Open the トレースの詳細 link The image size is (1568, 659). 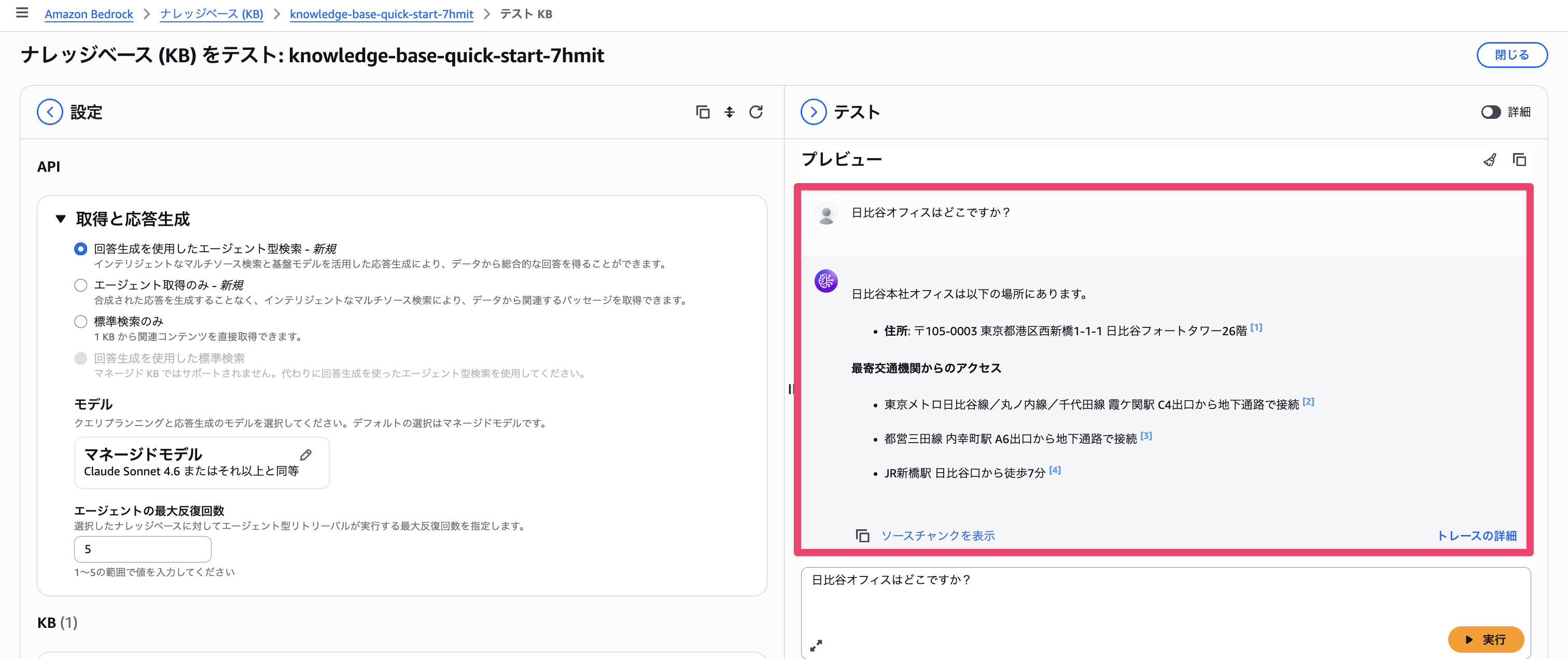(x=1477, y=536)
